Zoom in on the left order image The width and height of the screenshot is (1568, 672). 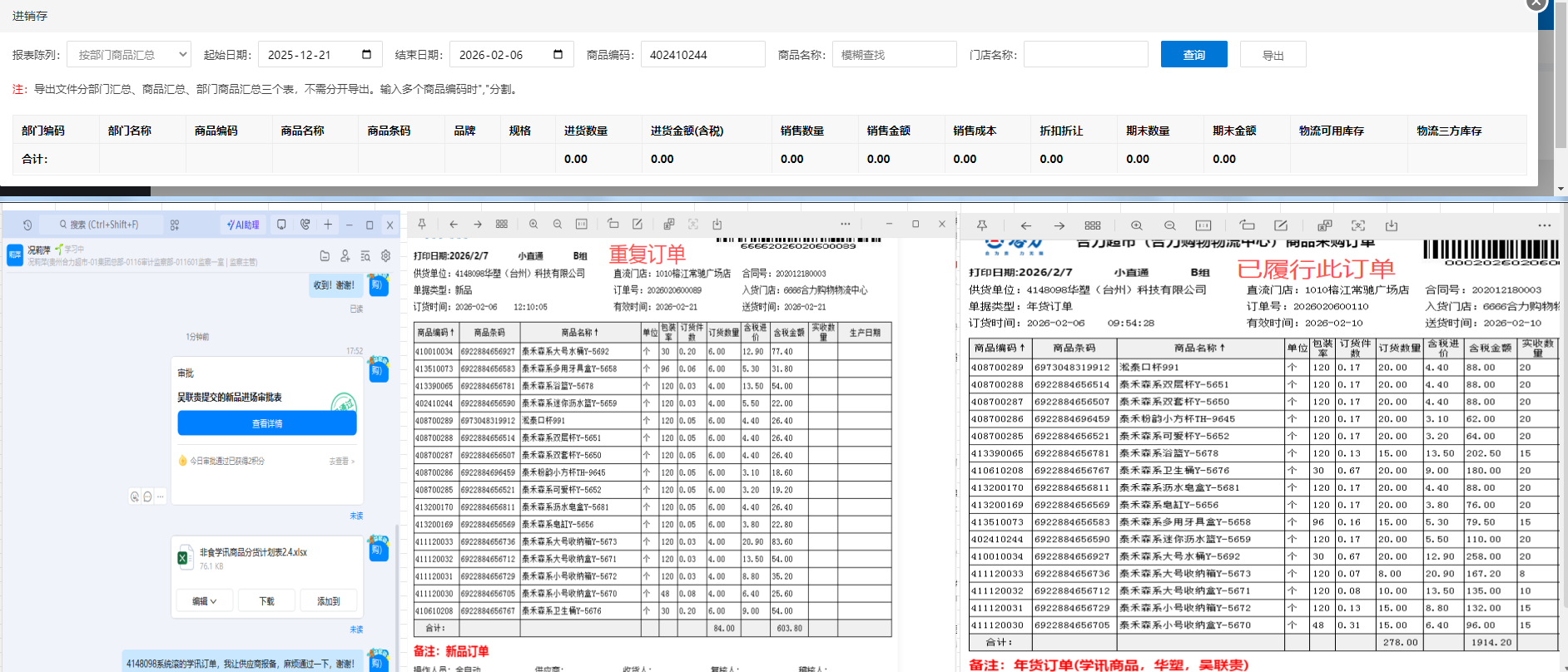(x=533, y=224)
